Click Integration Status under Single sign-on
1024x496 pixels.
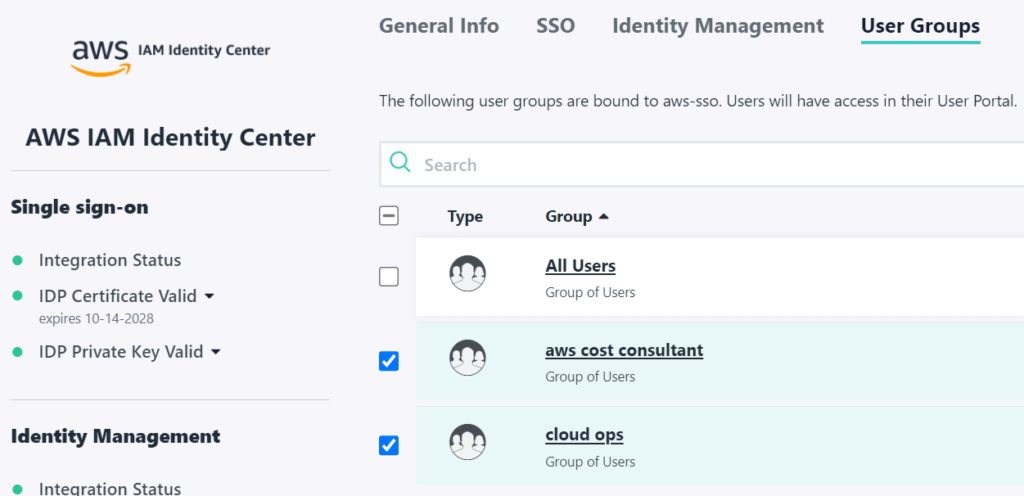(110, 260)
